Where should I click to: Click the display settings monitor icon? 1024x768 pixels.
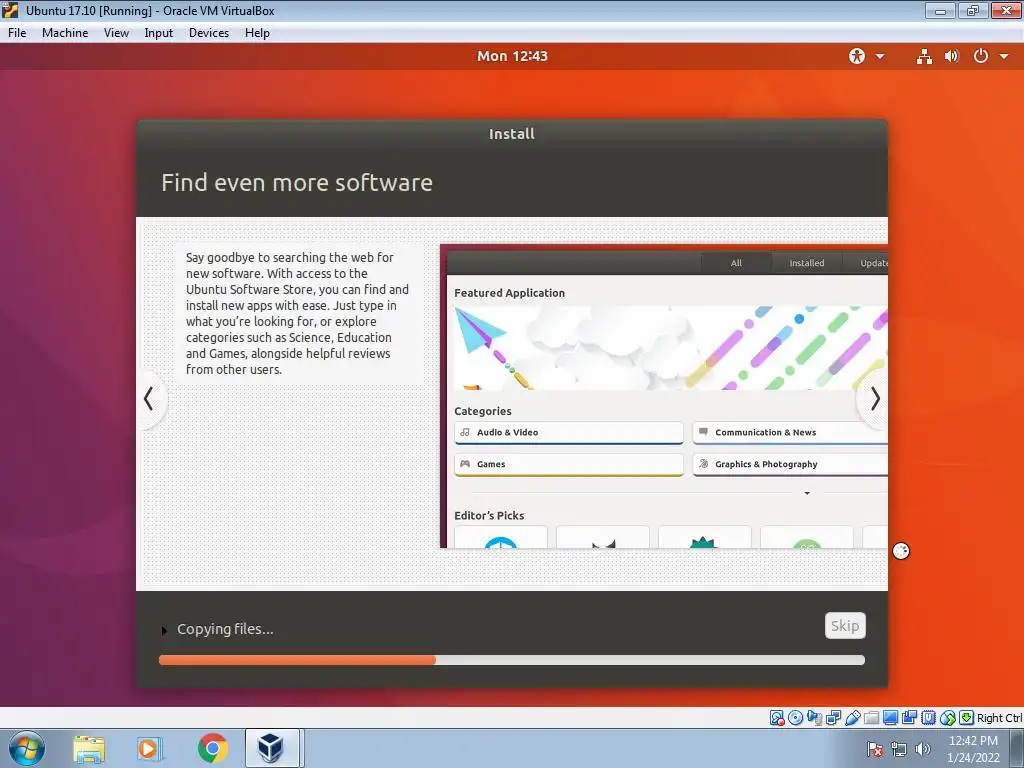click(890, 718)
